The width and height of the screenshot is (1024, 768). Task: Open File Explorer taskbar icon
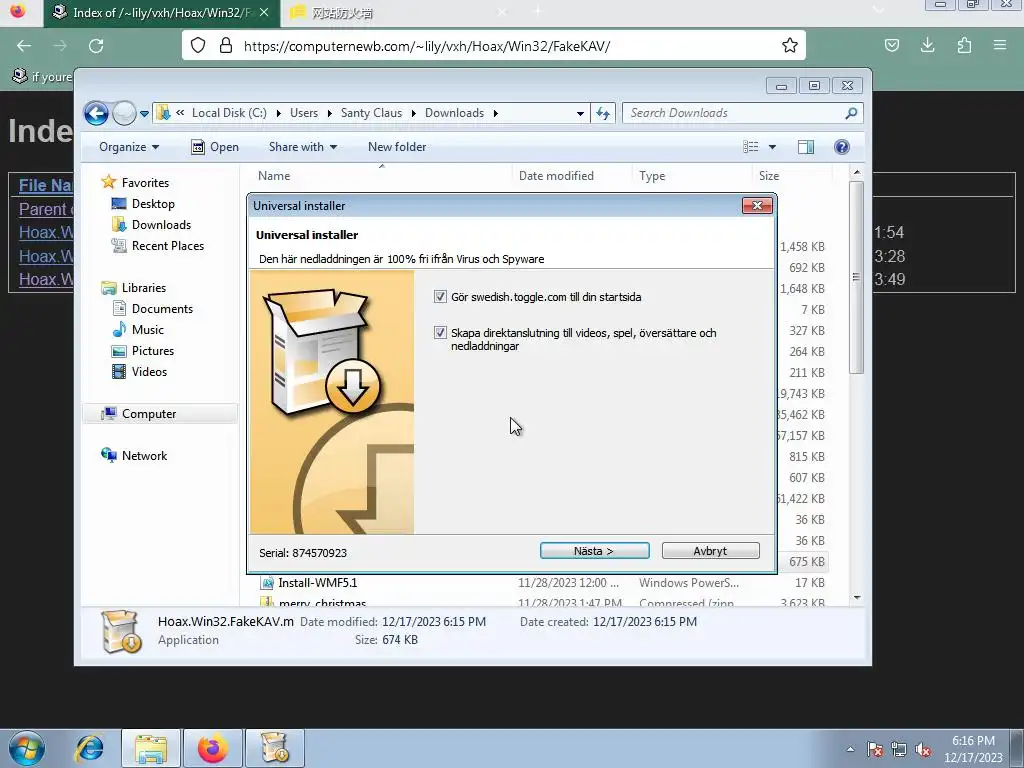coord(151,748)
